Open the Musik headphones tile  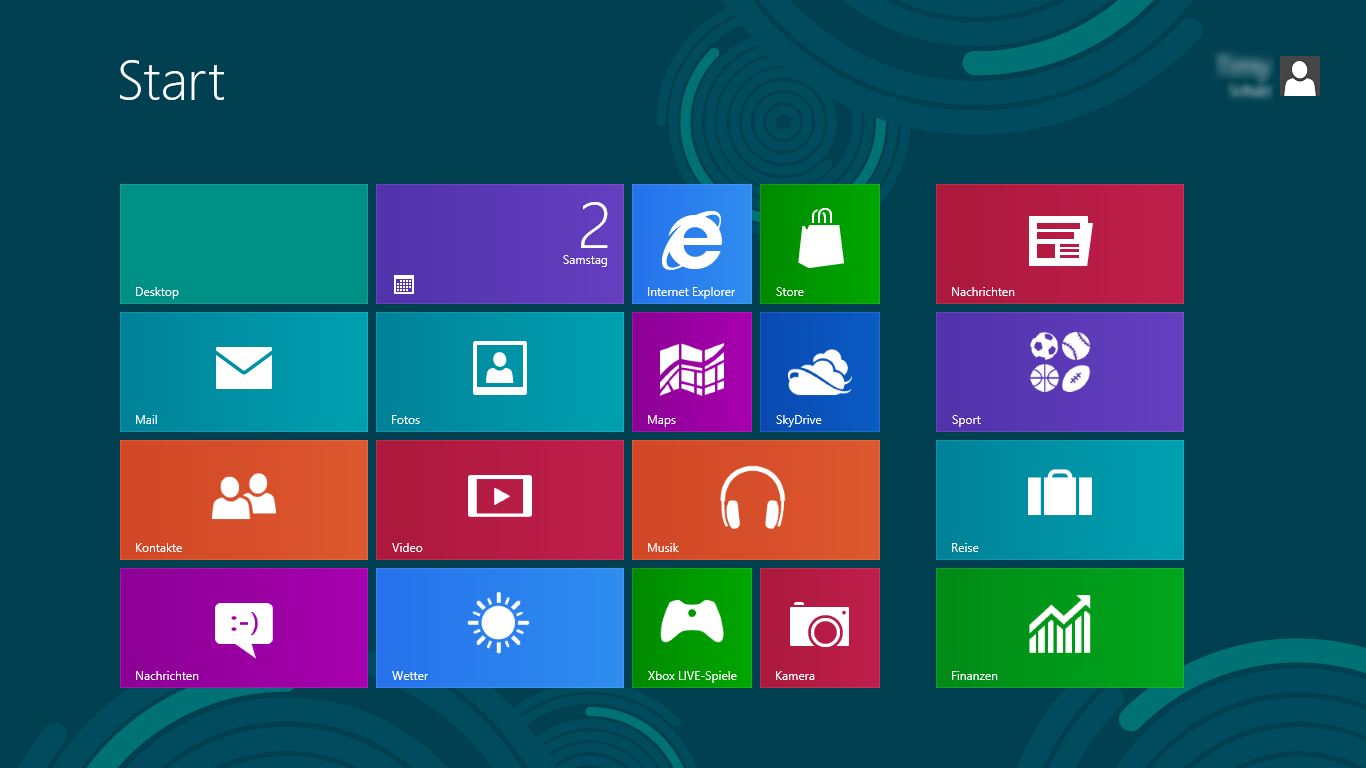pyautogui.click(x=755, y=500)
